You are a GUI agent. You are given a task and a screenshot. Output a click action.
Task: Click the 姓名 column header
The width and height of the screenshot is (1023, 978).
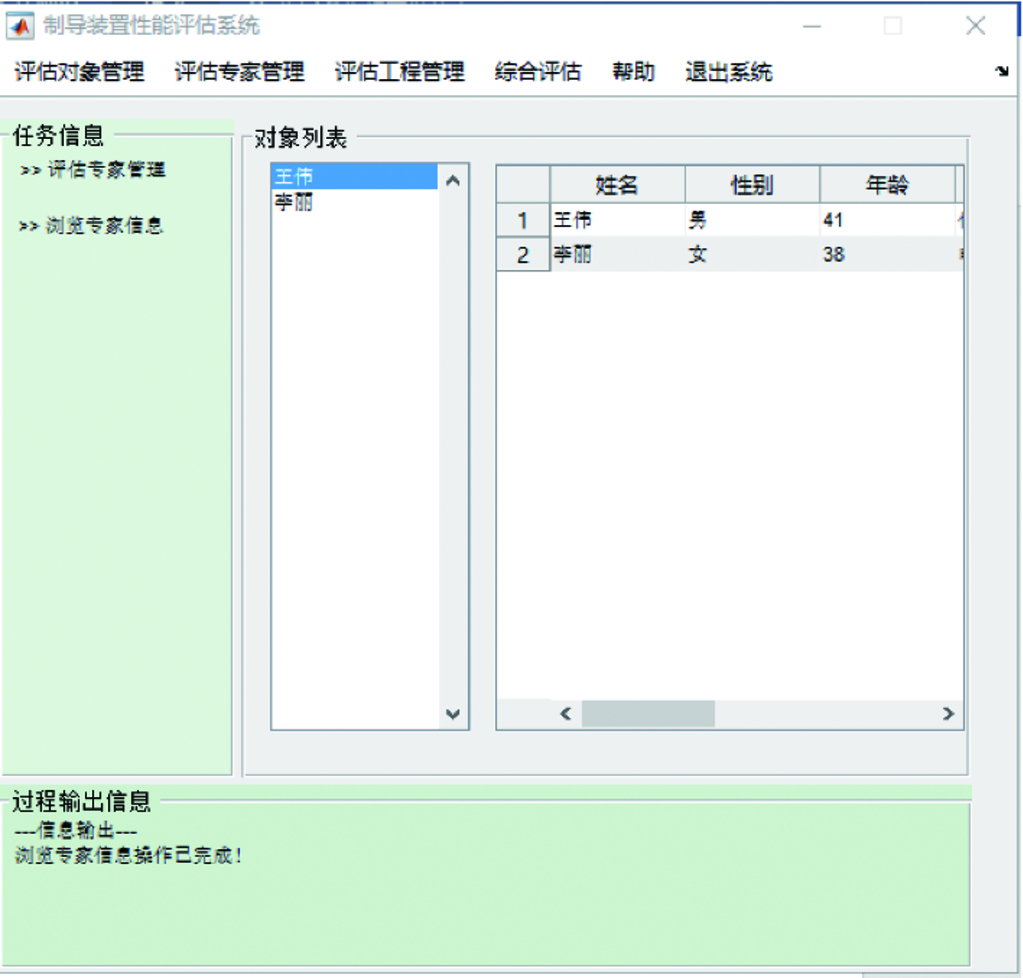coord(617,185)
